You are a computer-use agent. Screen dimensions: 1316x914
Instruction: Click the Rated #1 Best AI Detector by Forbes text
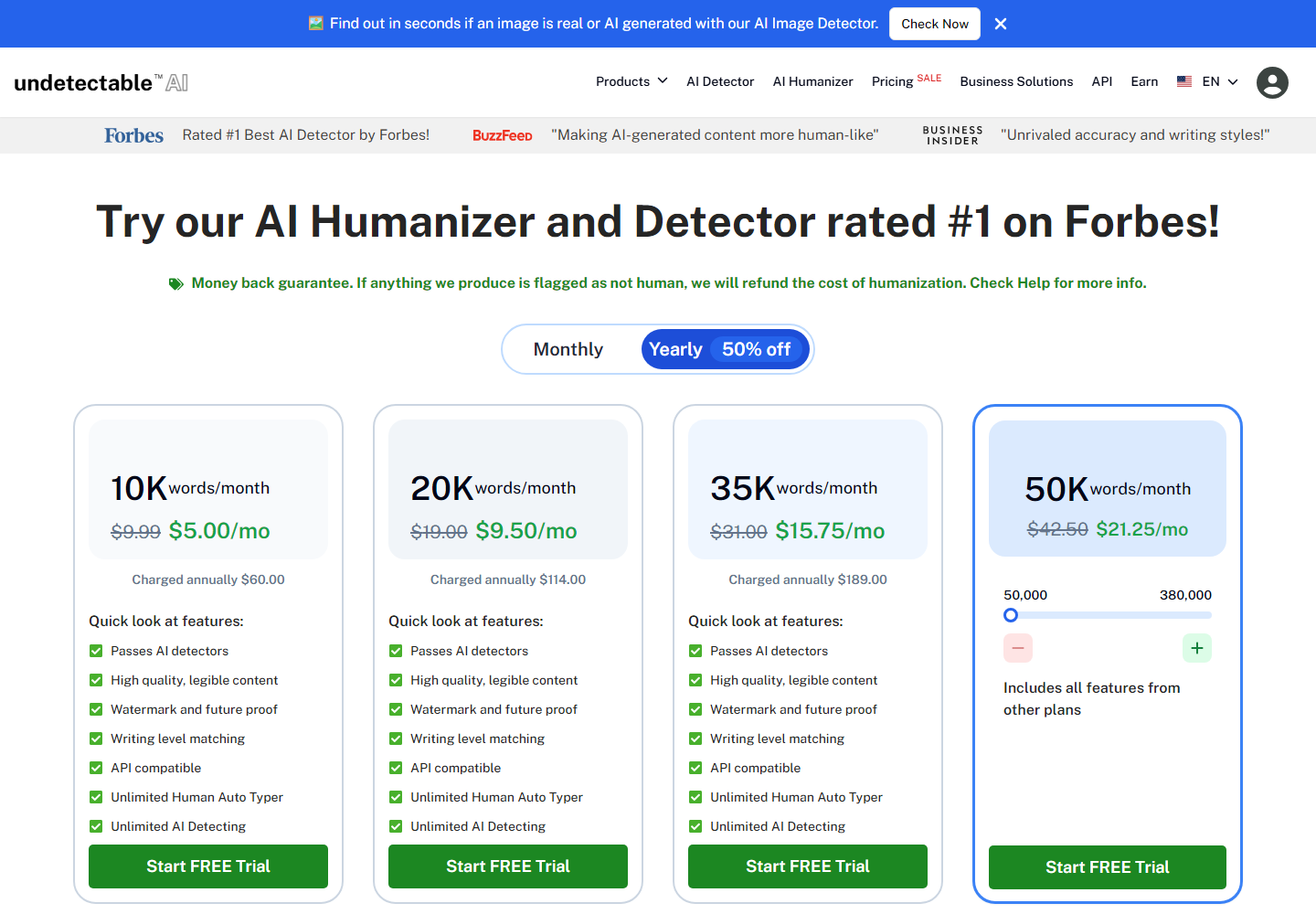point(306,135)
